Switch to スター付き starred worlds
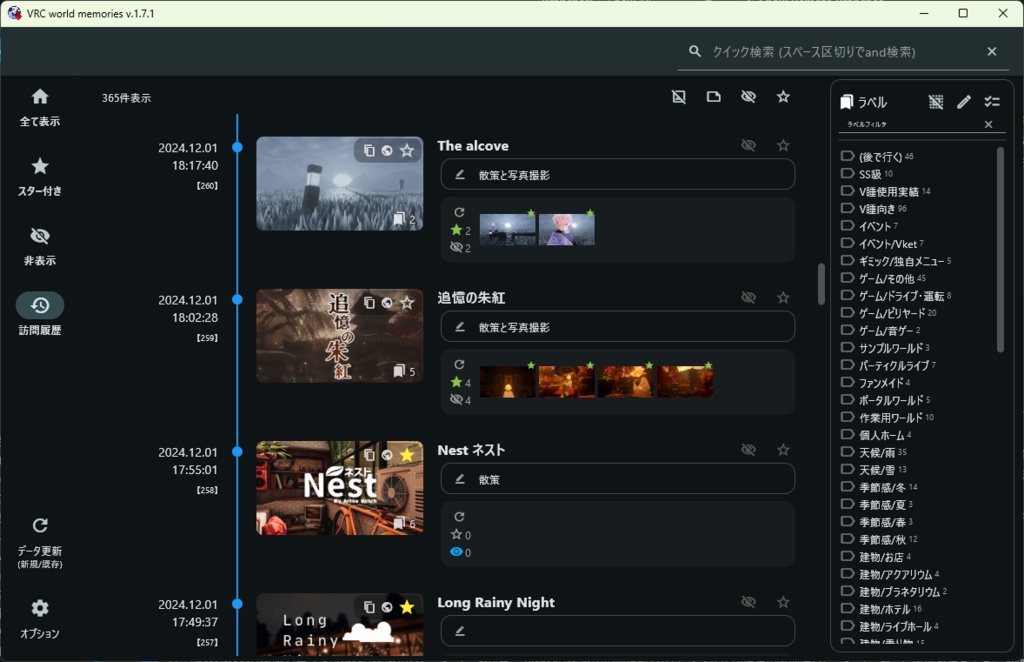The height and width of the screenshot is (662, 1024). [x=40, y=177]
